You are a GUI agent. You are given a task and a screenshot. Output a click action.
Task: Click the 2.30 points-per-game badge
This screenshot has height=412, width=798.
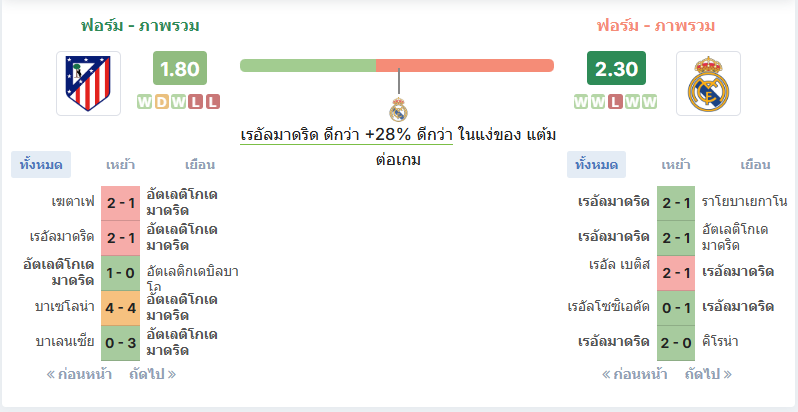[x=616, y=68]
